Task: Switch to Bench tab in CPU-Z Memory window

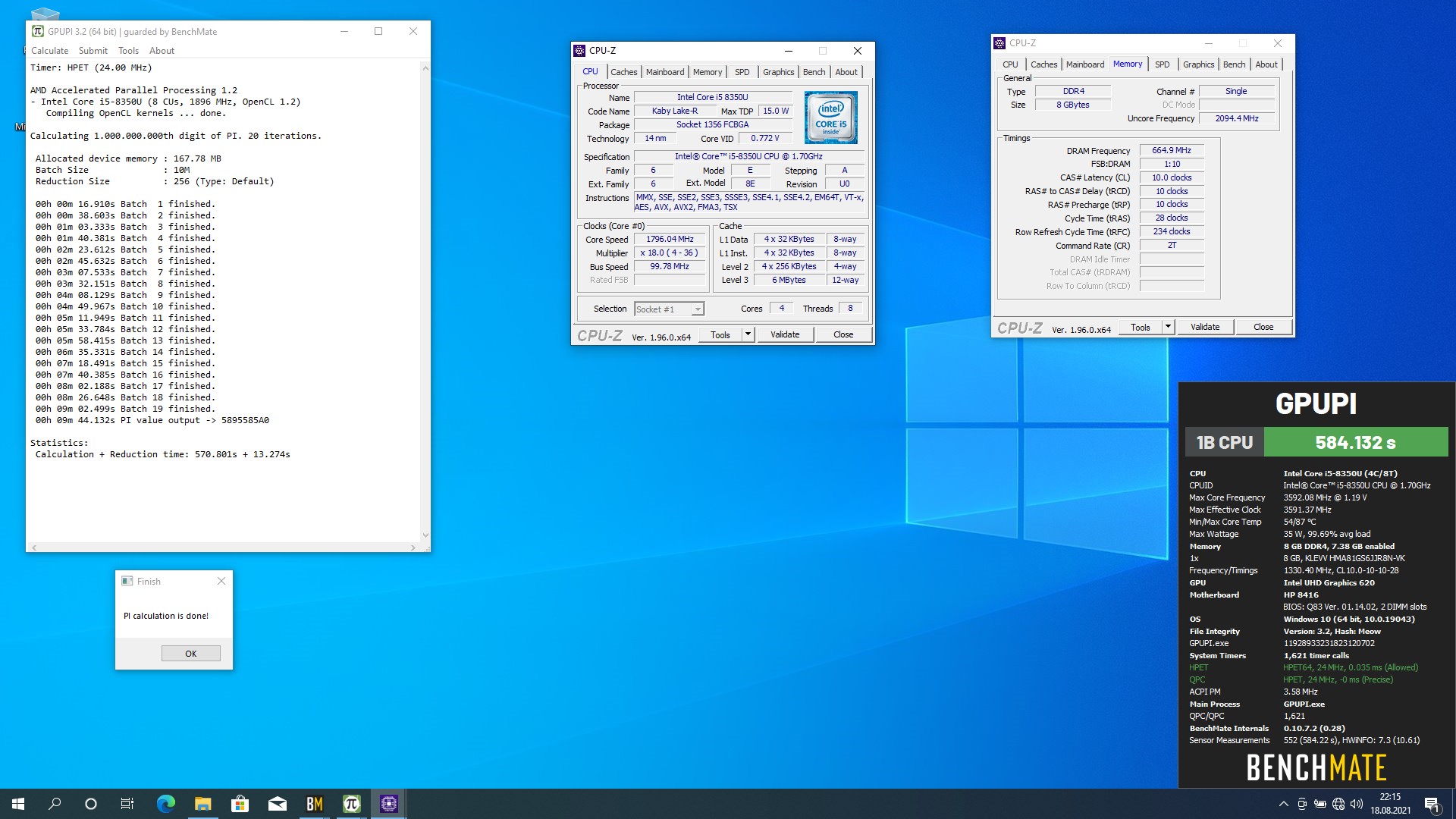Action: pos(1235,64)
